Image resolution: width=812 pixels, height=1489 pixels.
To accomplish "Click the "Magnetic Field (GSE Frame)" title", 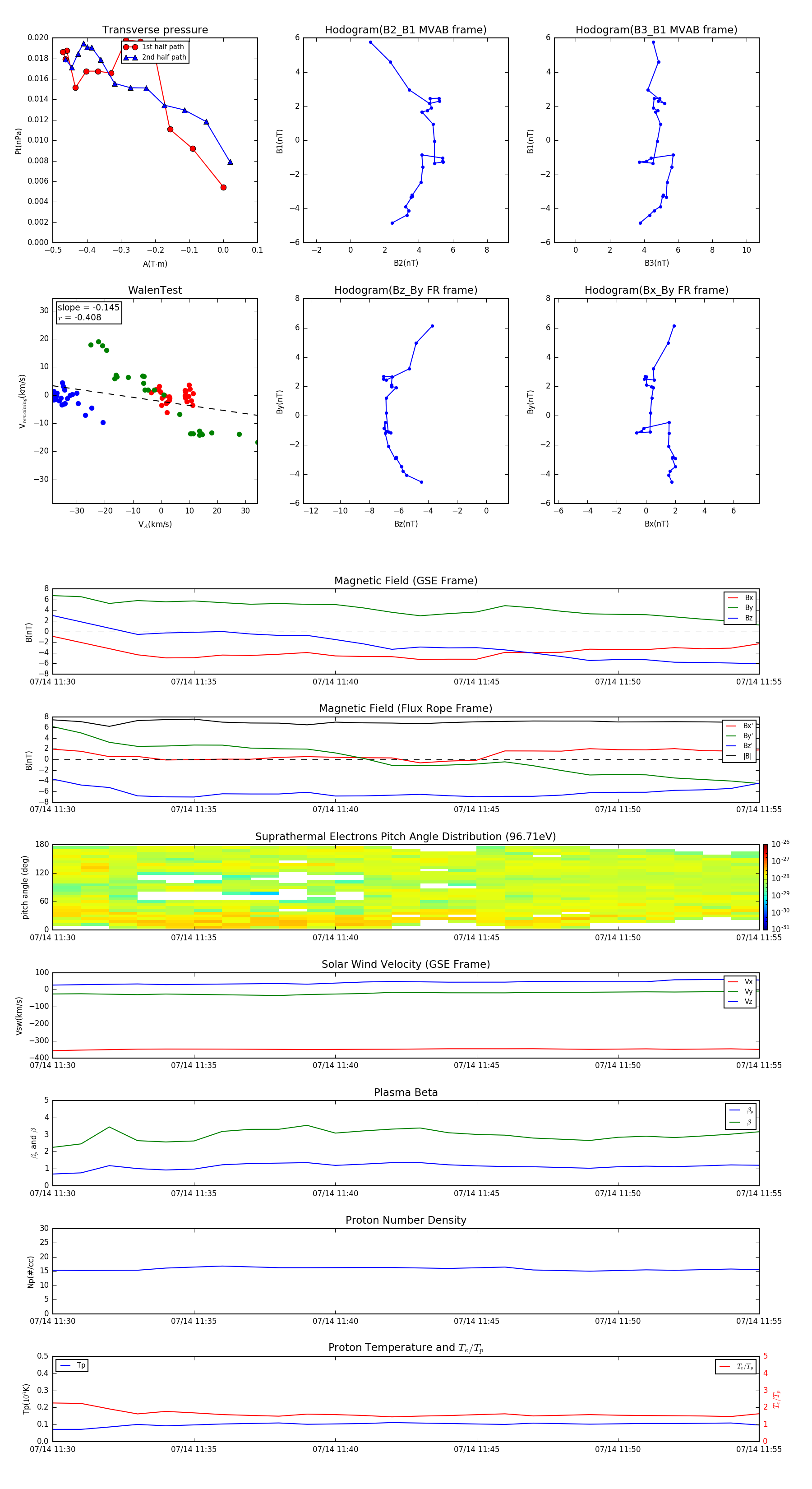I will [x=406, y=581].
